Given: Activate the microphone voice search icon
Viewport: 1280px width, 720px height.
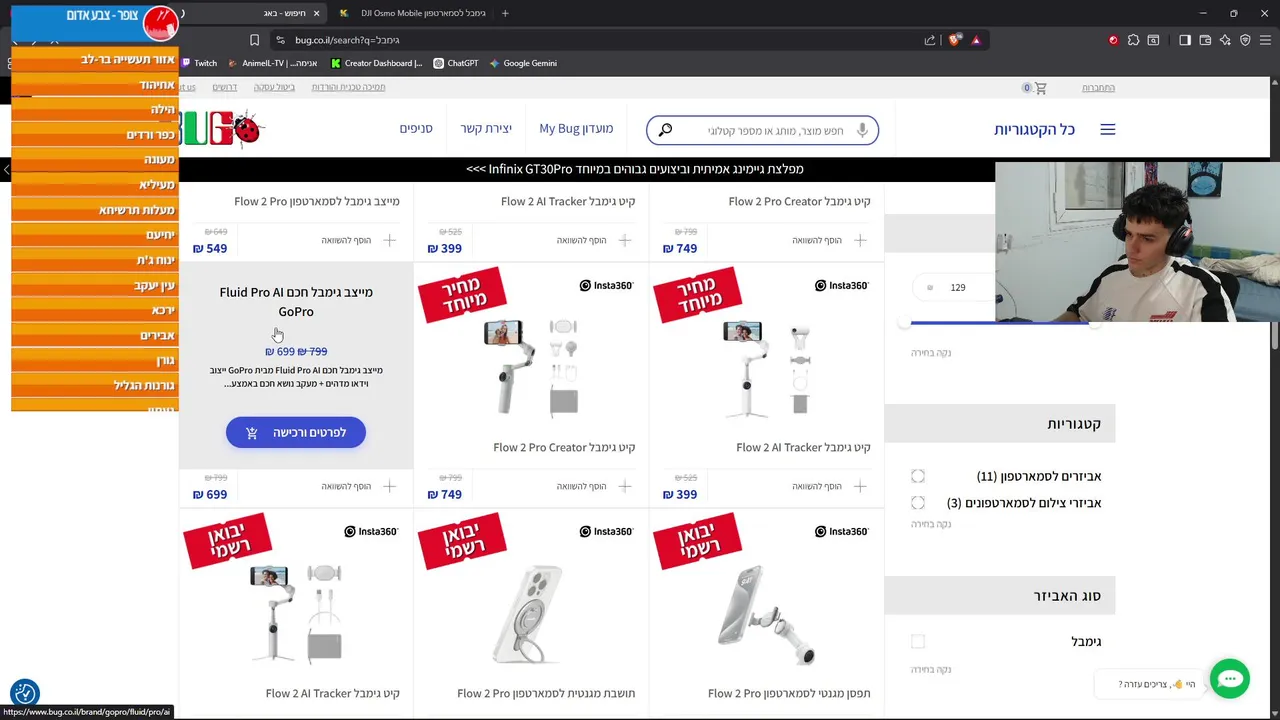Looking at the screenshot, I should [862, 130].
